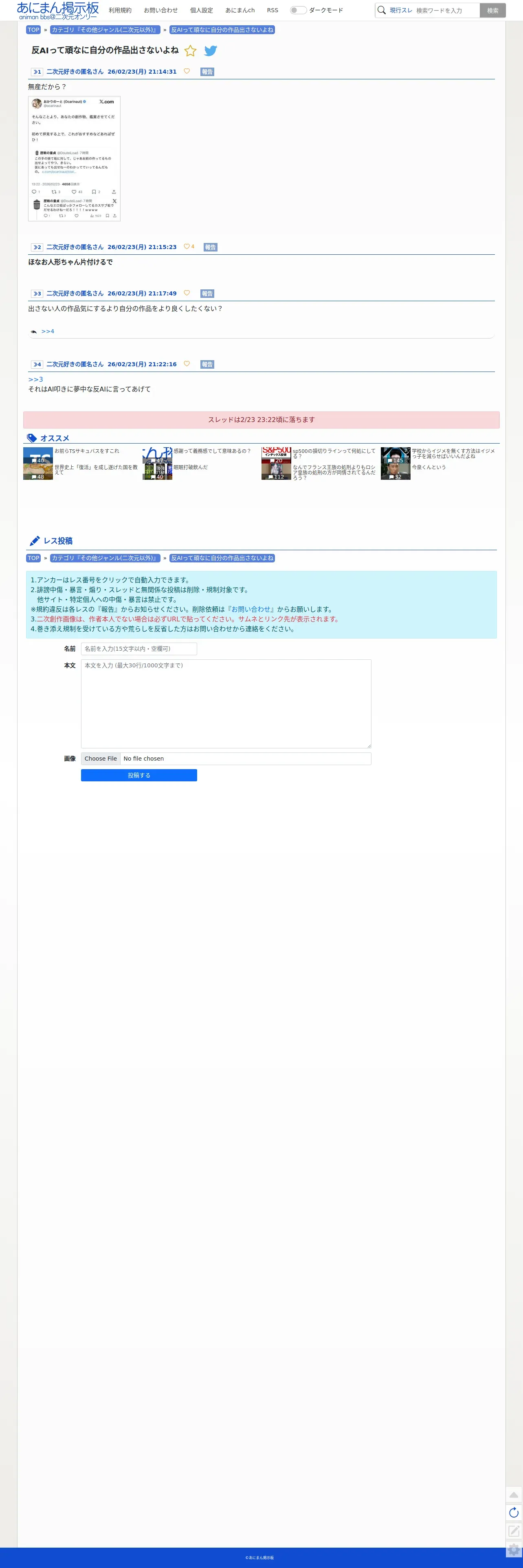
Task: Click the 検索 button
Action: (x=492, y=10)
